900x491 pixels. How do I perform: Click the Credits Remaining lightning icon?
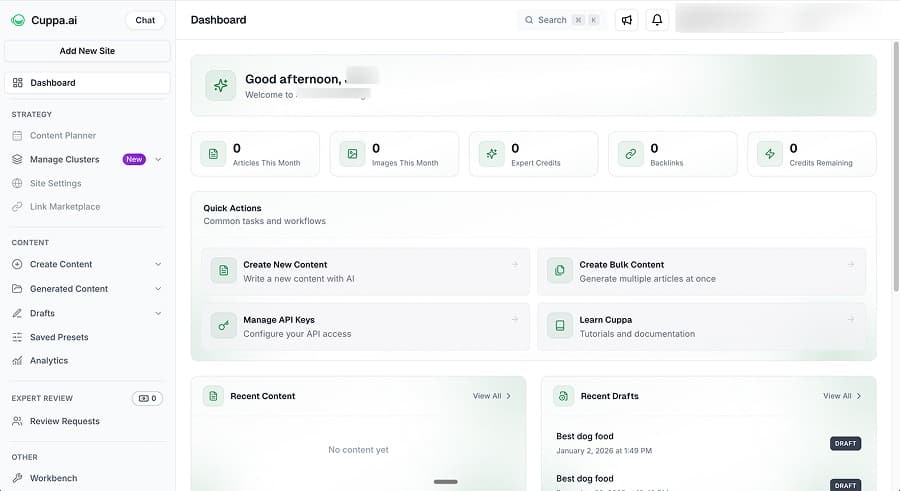[x=769, y=154]
